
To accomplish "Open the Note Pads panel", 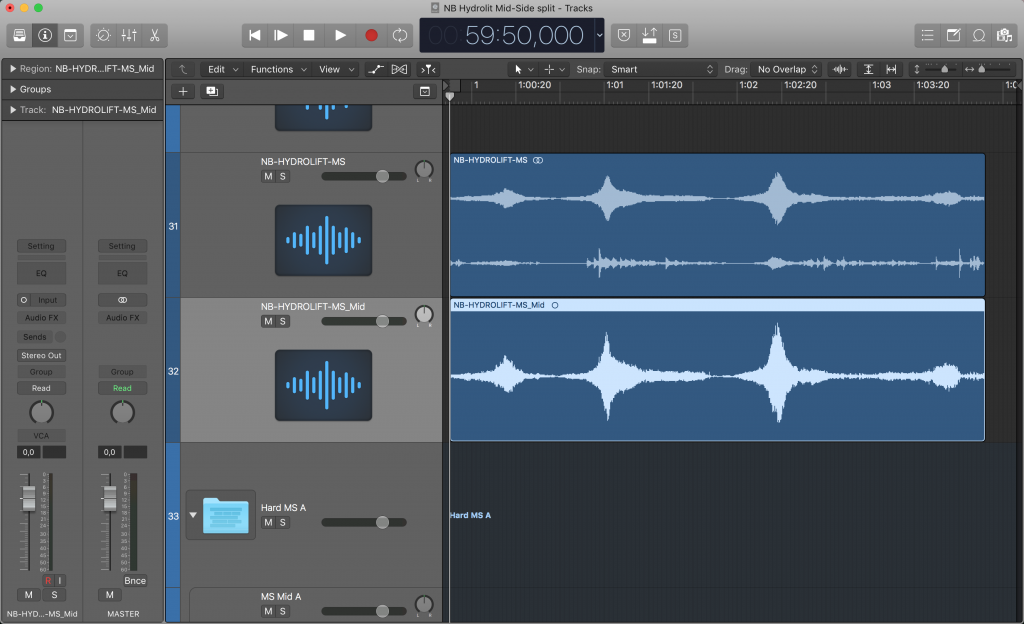I will pos(953,35).
